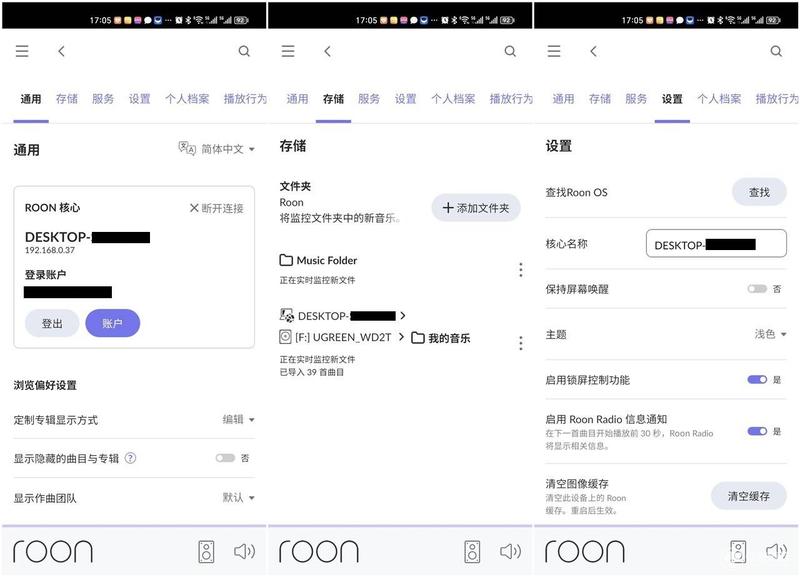
Task: Click the language translate icon beside 简体中文
Action: [187, 148]
